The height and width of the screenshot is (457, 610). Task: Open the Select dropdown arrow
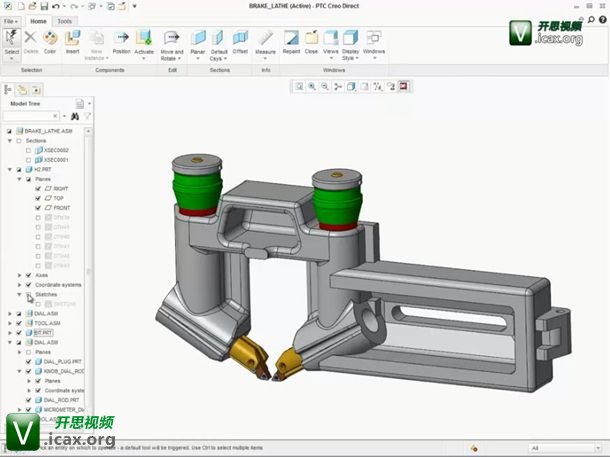coord(12,59)
